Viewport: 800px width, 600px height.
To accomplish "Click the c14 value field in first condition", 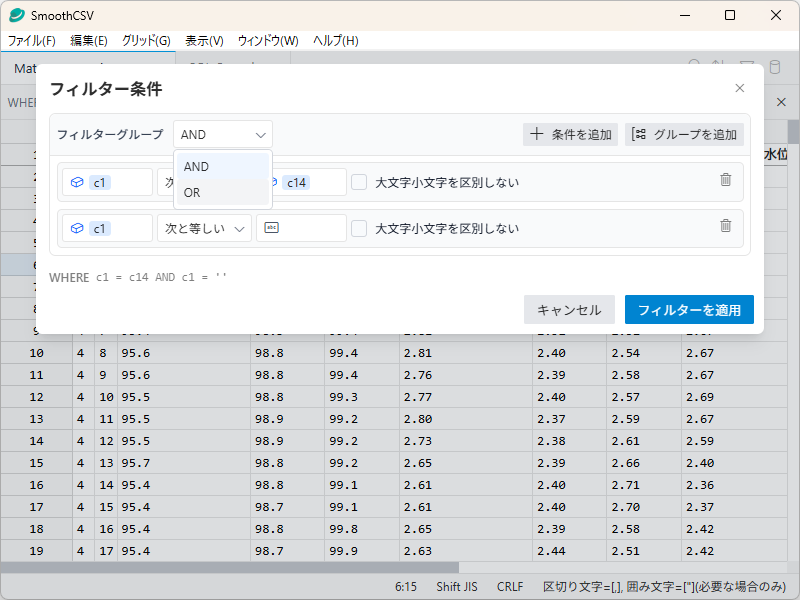I will (x=310, y=182).
